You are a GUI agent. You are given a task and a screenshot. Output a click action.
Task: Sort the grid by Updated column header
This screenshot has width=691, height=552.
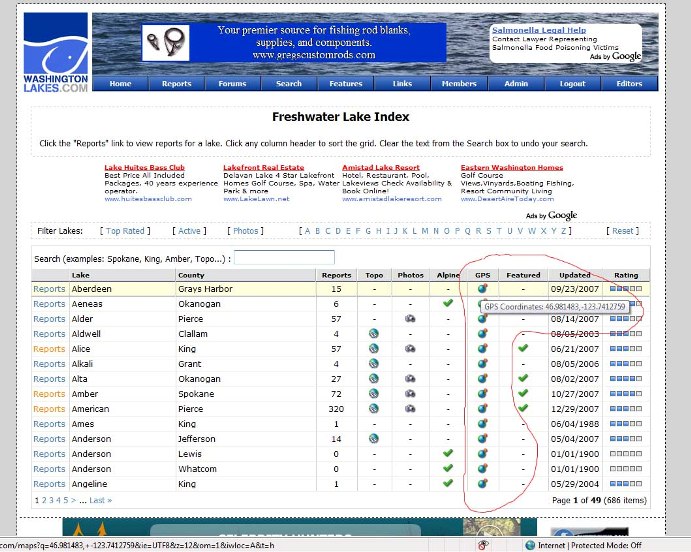574,275
